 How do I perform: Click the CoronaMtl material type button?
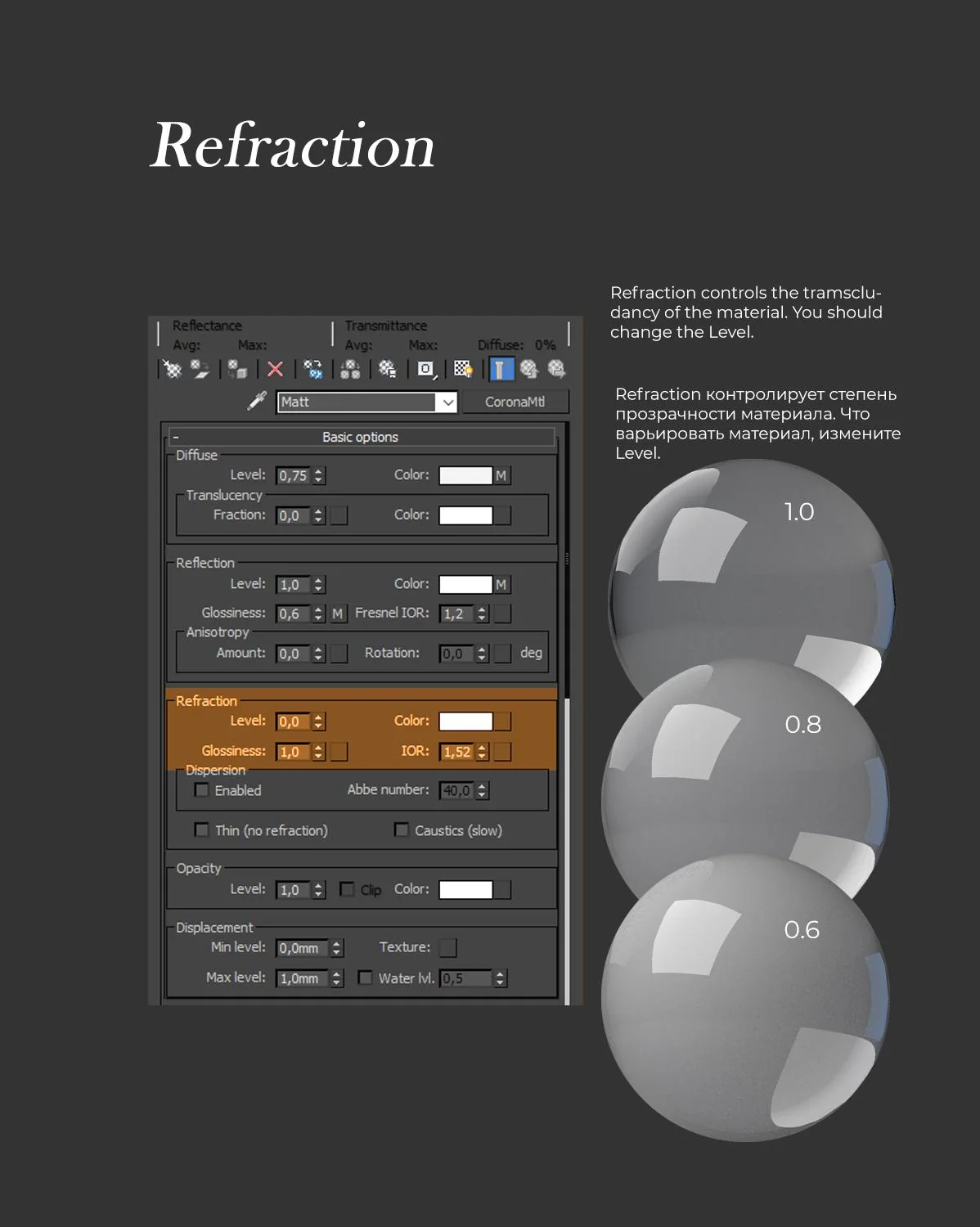[515, 402]
